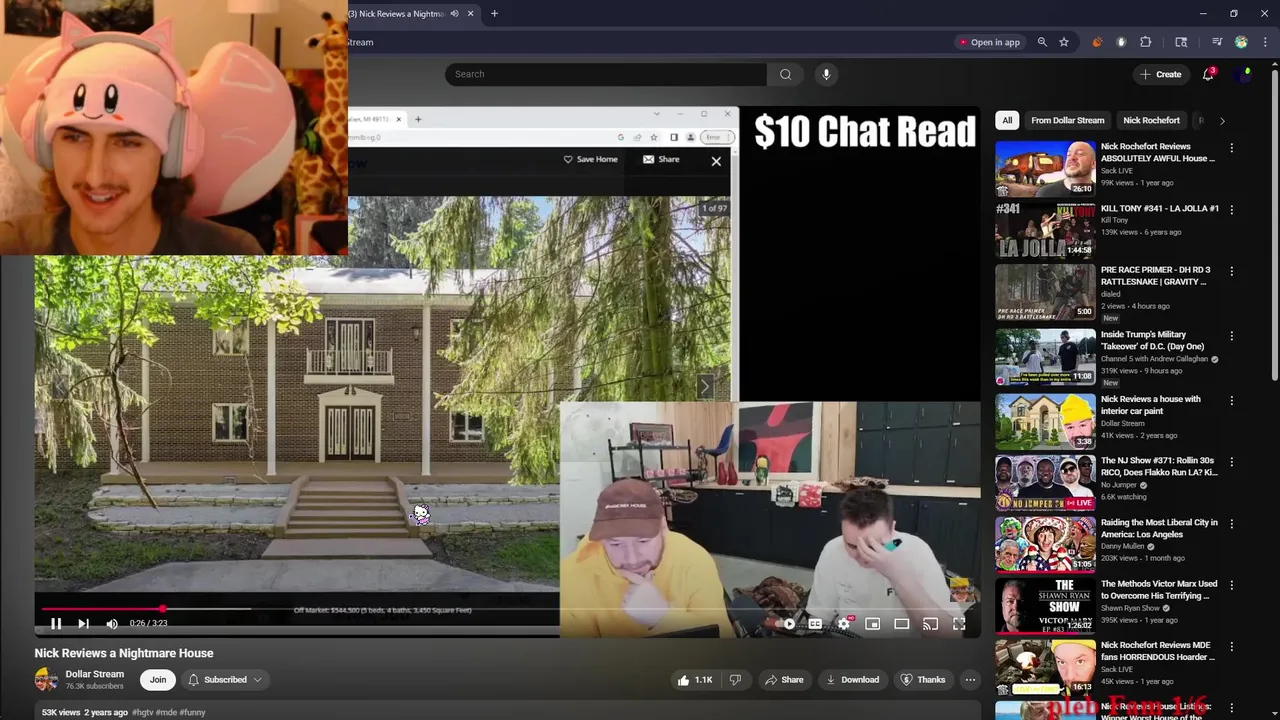Open the Dollar Stream channel name link
This screenshot has width=1280, height=720.
pyautogui.click(x=95, y=674)
